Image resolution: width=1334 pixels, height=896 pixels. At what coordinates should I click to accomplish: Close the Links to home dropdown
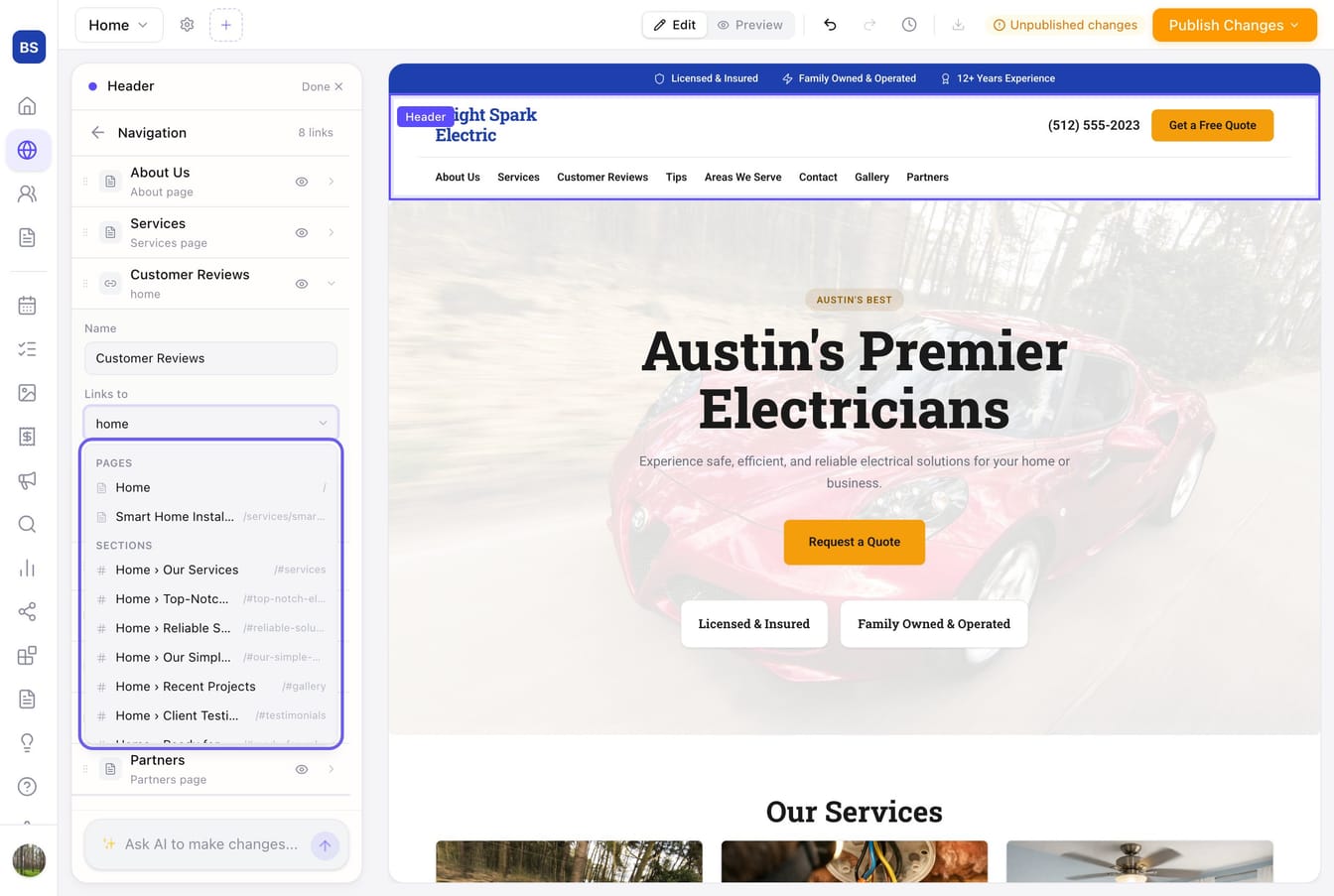(x=210, y=424)
